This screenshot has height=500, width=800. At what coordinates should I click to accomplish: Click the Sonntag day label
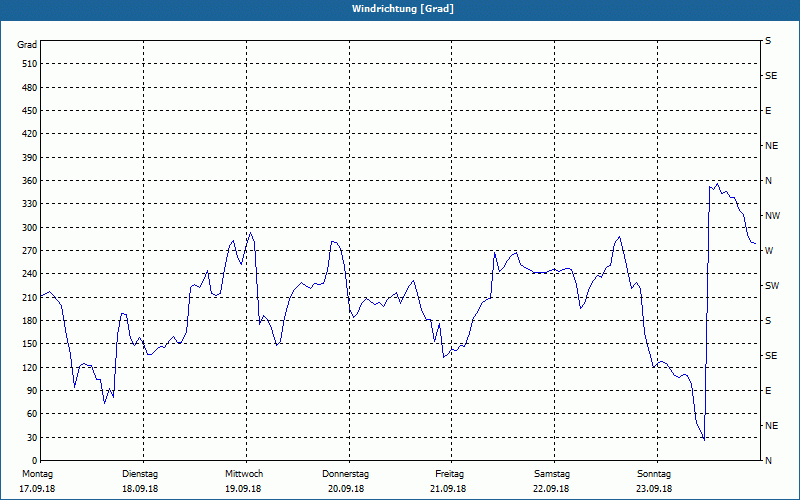click(654, 474)
